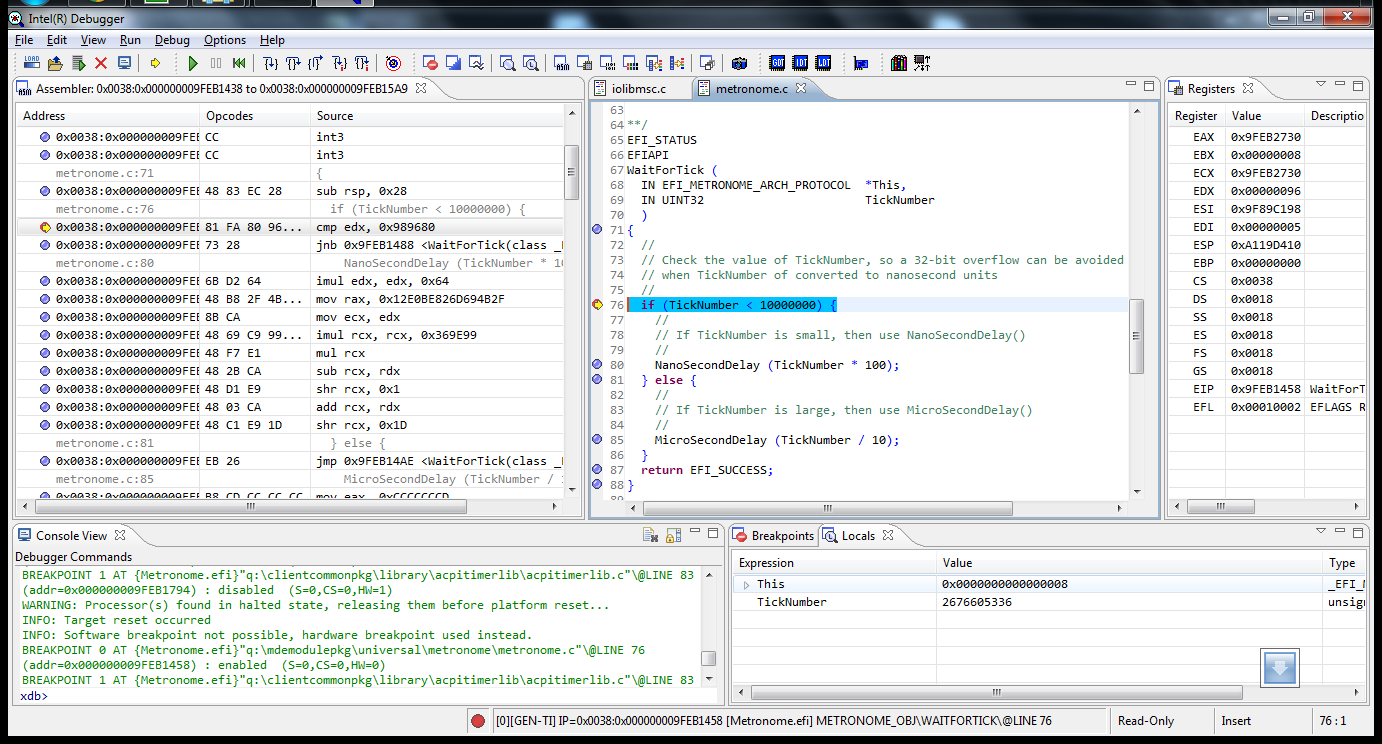The width and height of the screenshot is (1382, 744).
Task: Click the red-circle breakpoint toolbar icon
Action: point(430,63)
